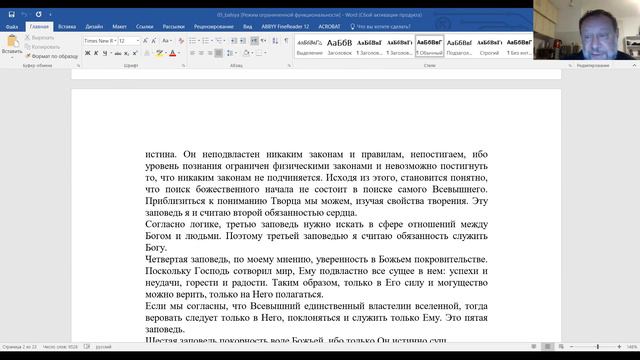Switch to the Рассылки tab
Screen dimensions: 640x360
[173, 27]
